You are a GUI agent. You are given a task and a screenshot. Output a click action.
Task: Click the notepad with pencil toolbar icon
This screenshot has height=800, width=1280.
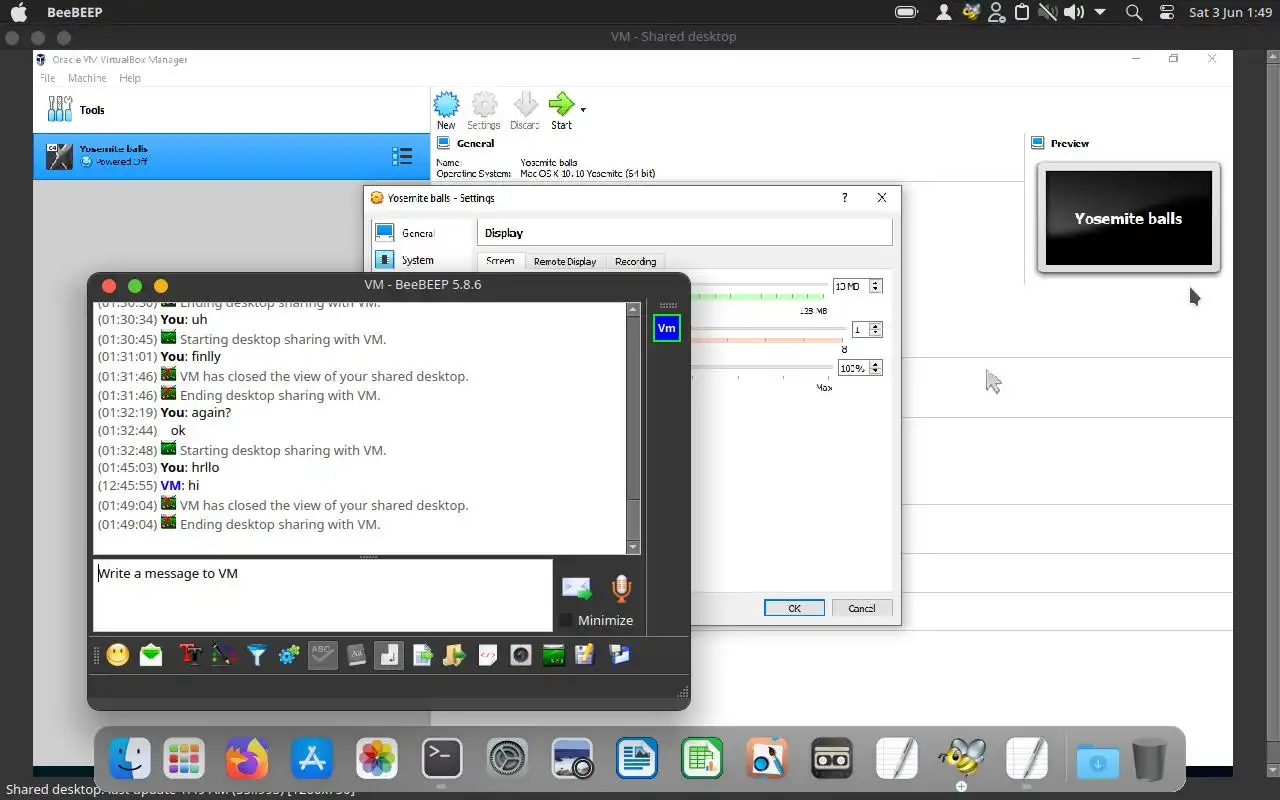click(x=585, y=655)
